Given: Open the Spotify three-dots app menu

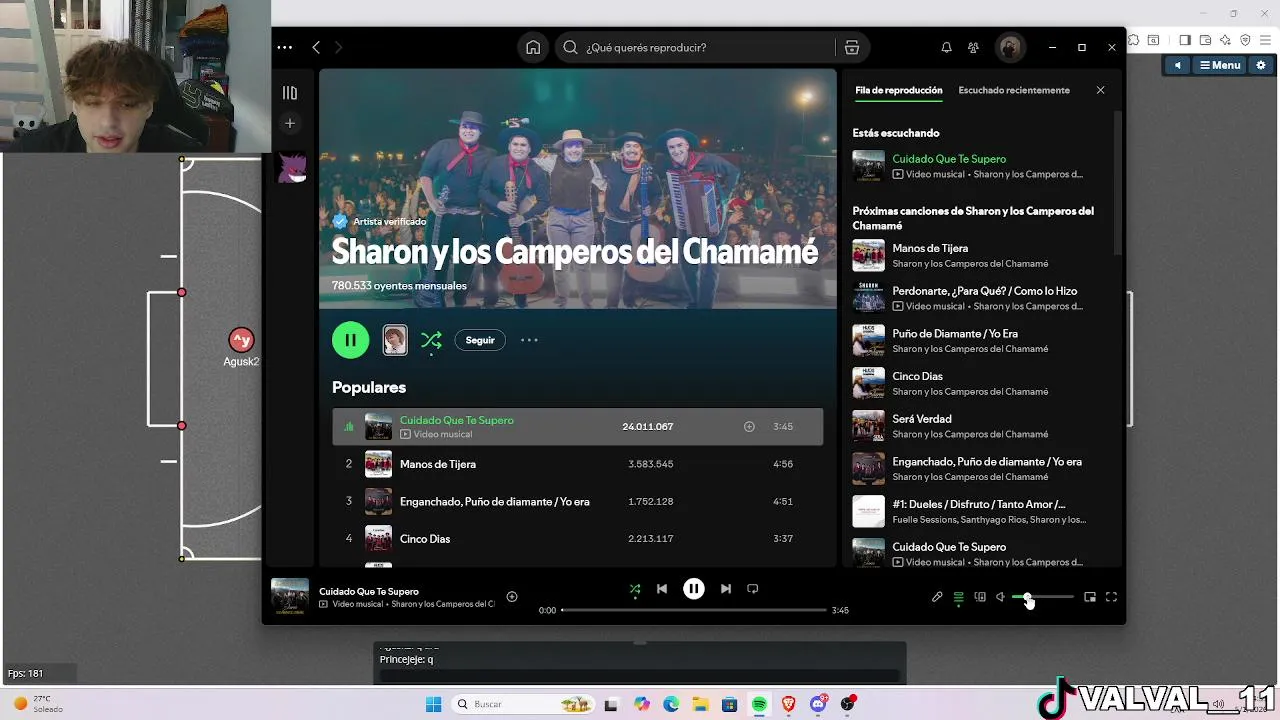Looking at the screenshot, I should point(285,47).
